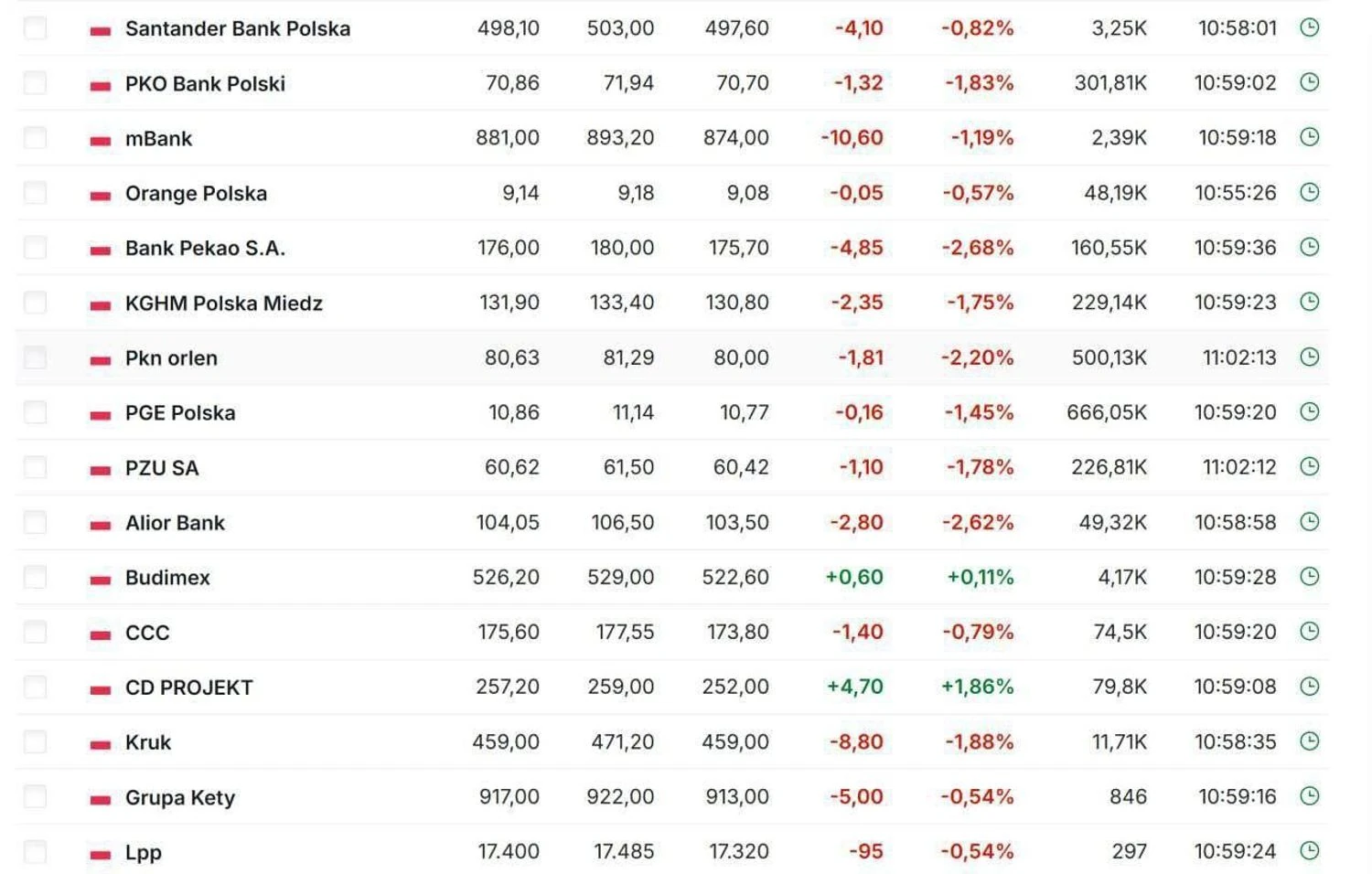Click the Pkn orlen change percentage value
The height and width of the screenshot is (874, 1372).
[977, 357]
